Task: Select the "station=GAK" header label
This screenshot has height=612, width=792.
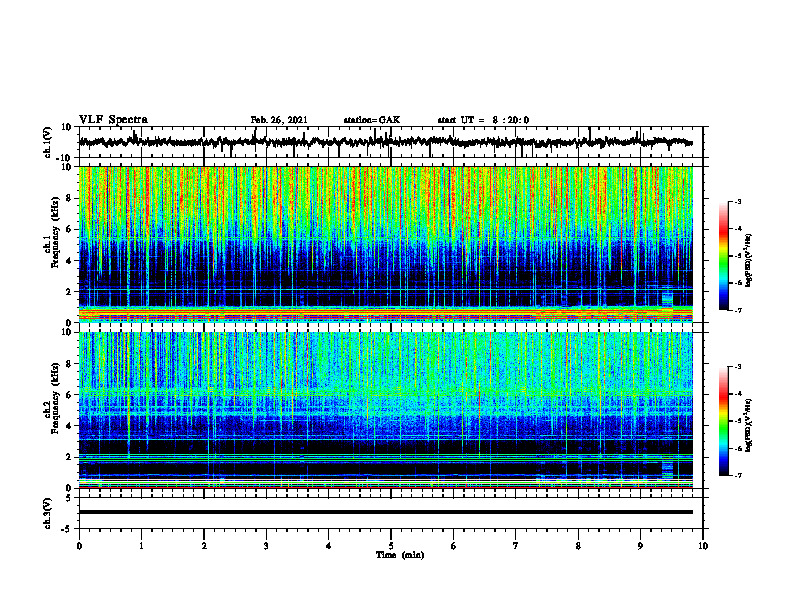Action: [x=372, y=120]
